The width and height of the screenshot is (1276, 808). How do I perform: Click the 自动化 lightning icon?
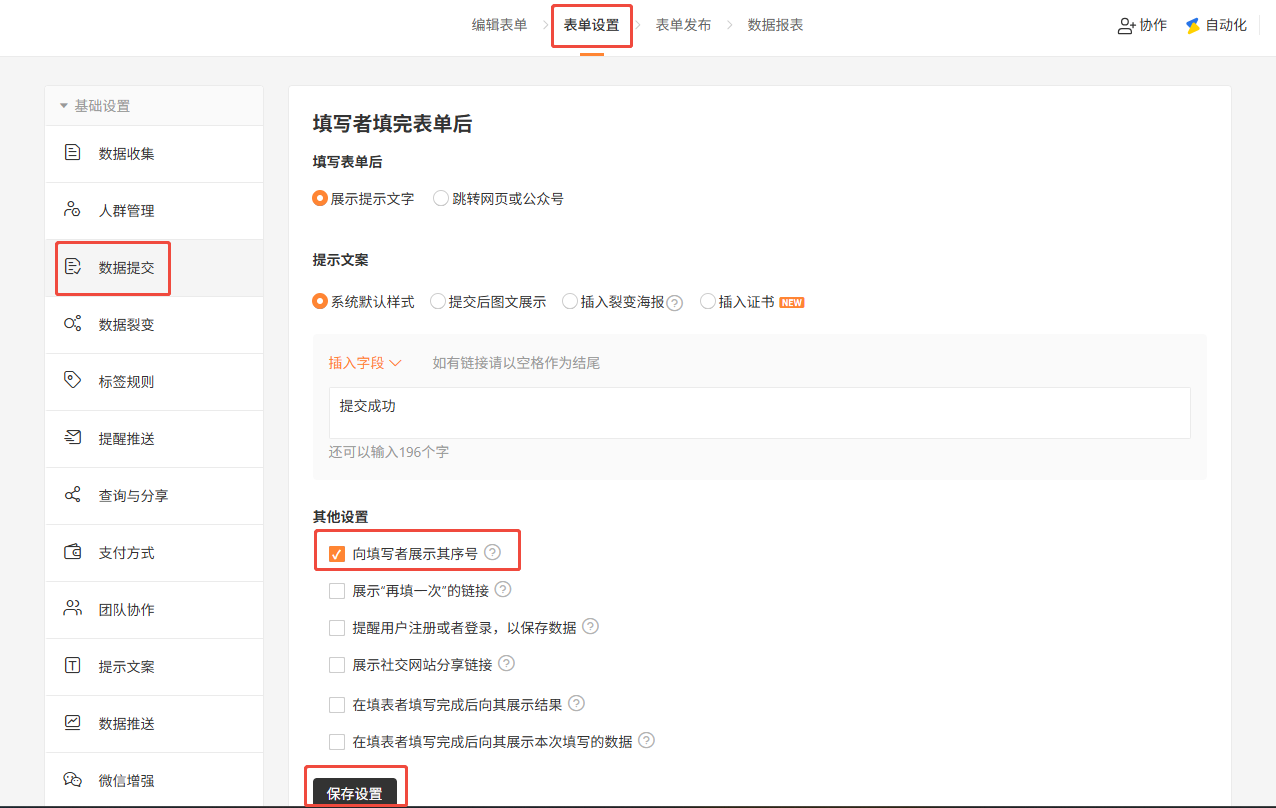point(1192,25)
